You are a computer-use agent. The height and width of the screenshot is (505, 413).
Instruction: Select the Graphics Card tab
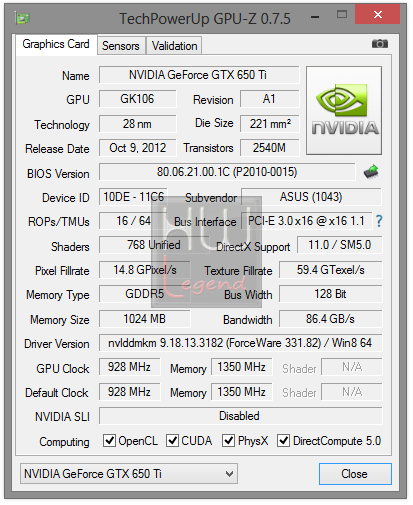[56, 44]
